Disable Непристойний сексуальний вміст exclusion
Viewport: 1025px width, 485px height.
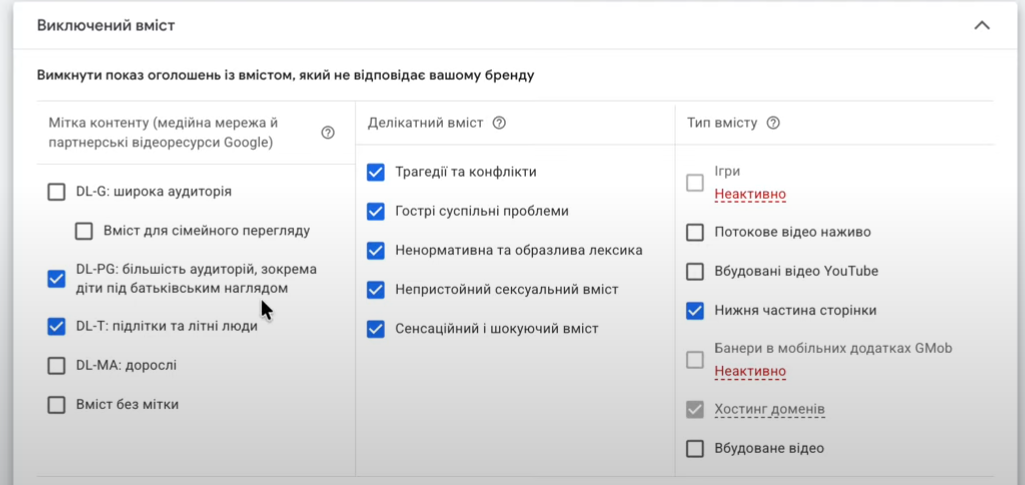click(x=376, y=290)
